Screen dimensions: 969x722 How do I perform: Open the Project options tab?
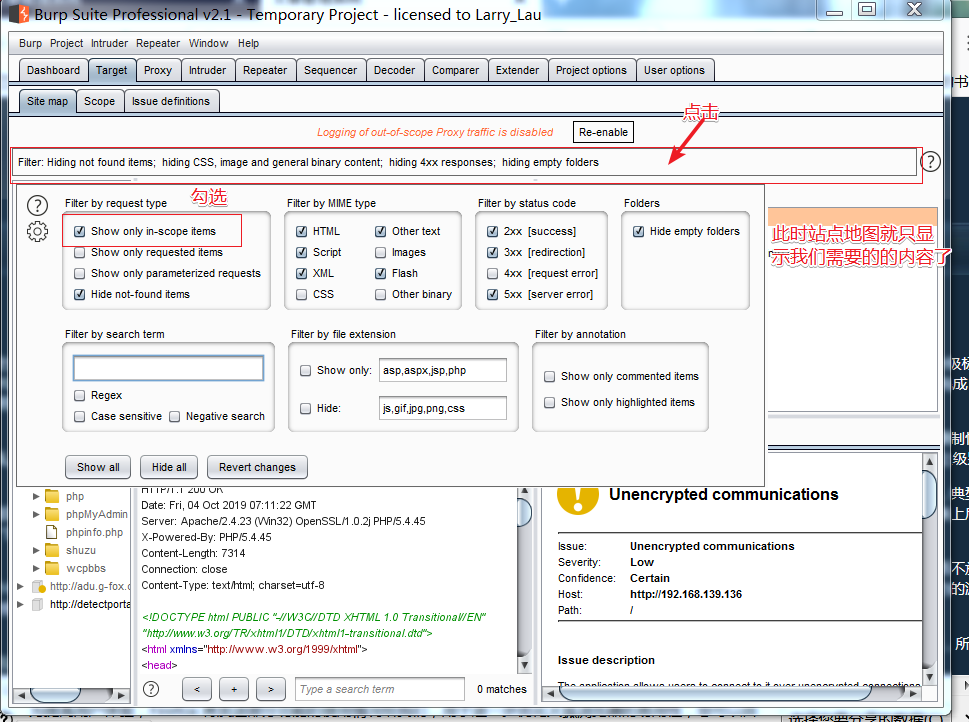(591, 70)
